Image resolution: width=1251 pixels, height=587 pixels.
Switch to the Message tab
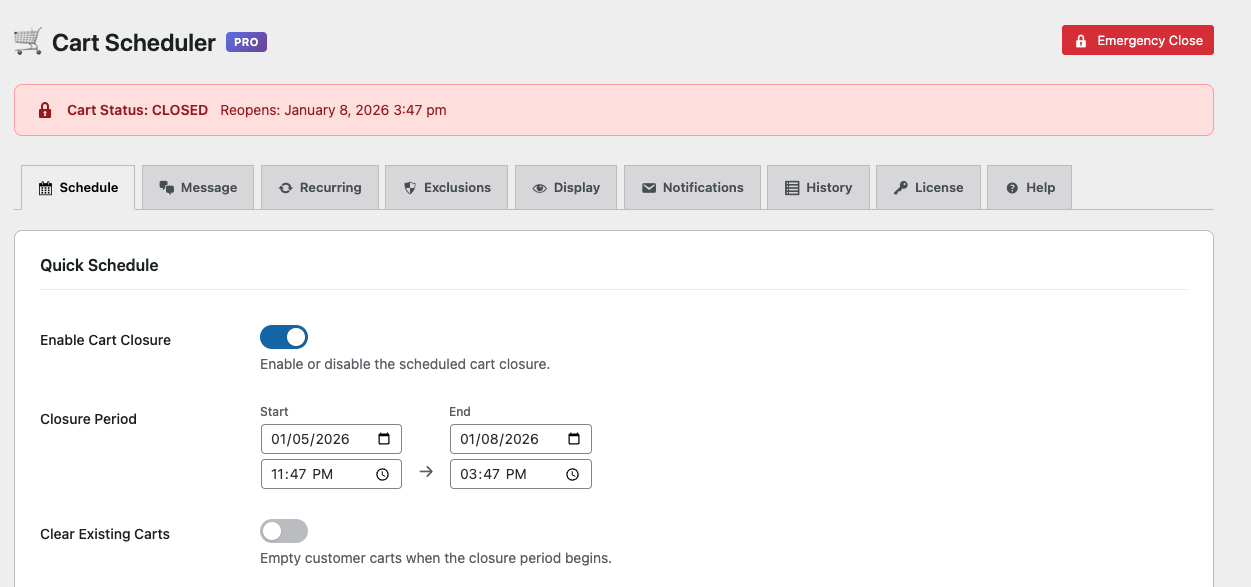(x=198, y=188)
